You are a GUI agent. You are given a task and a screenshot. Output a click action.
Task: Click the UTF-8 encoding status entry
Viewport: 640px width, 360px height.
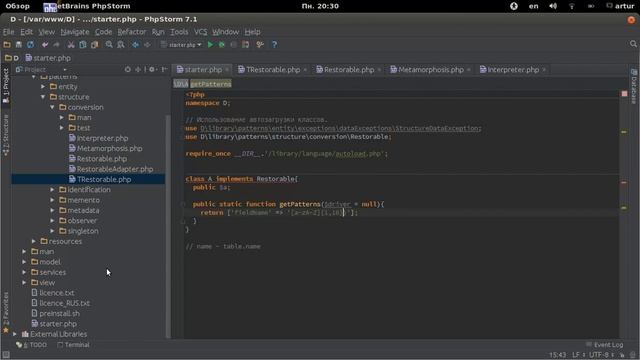pyautogui.click(x=600, y=355)
